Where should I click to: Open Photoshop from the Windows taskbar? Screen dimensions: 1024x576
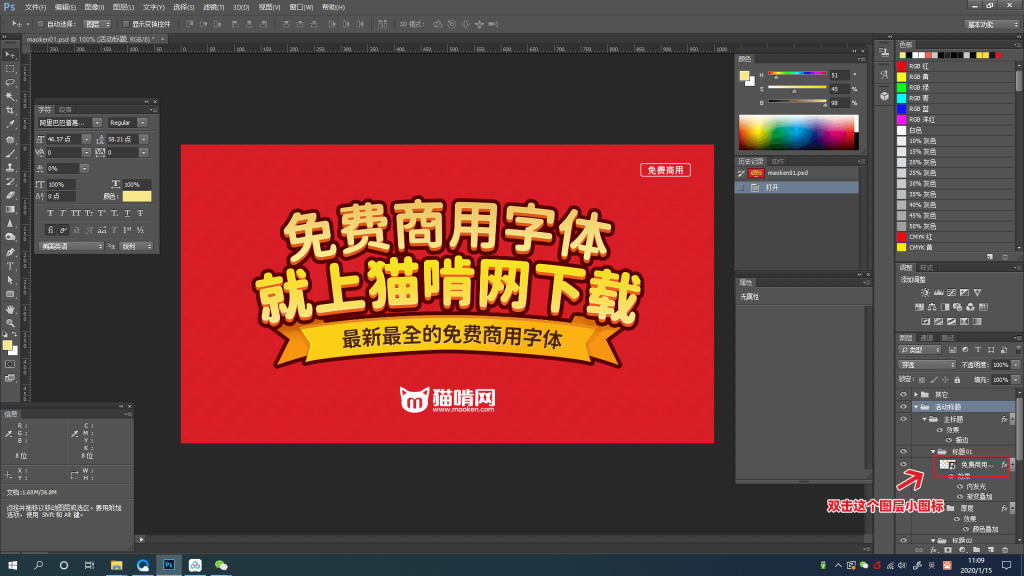[168, 565]
